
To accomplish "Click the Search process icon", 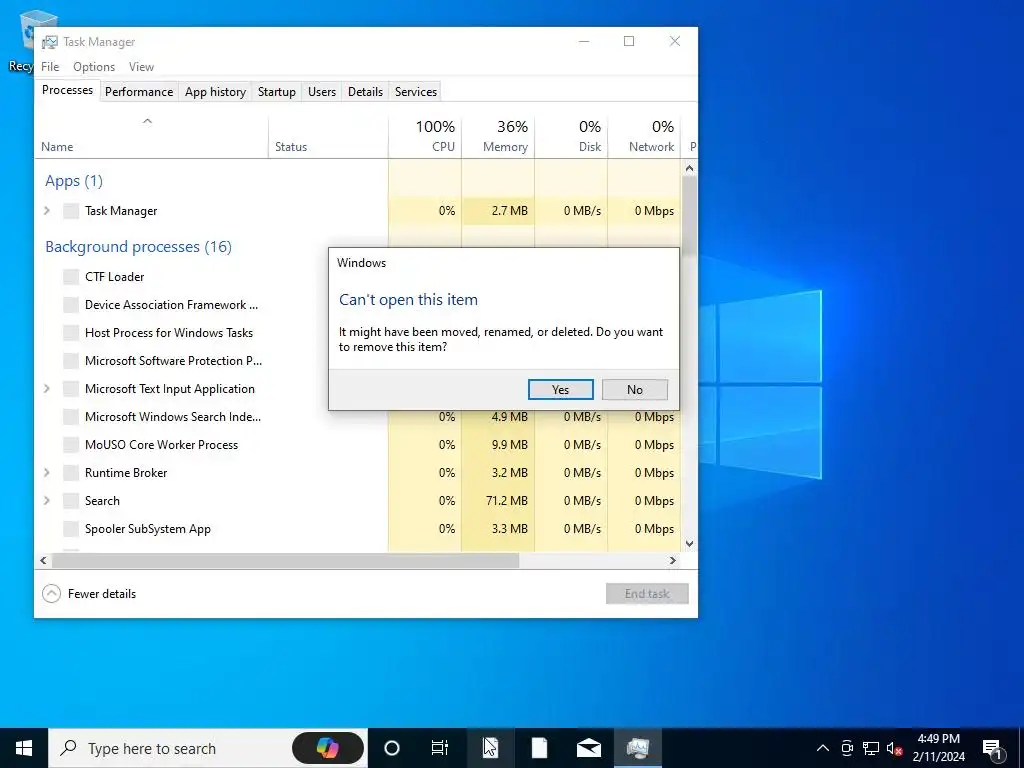I will tap(71, 502).
